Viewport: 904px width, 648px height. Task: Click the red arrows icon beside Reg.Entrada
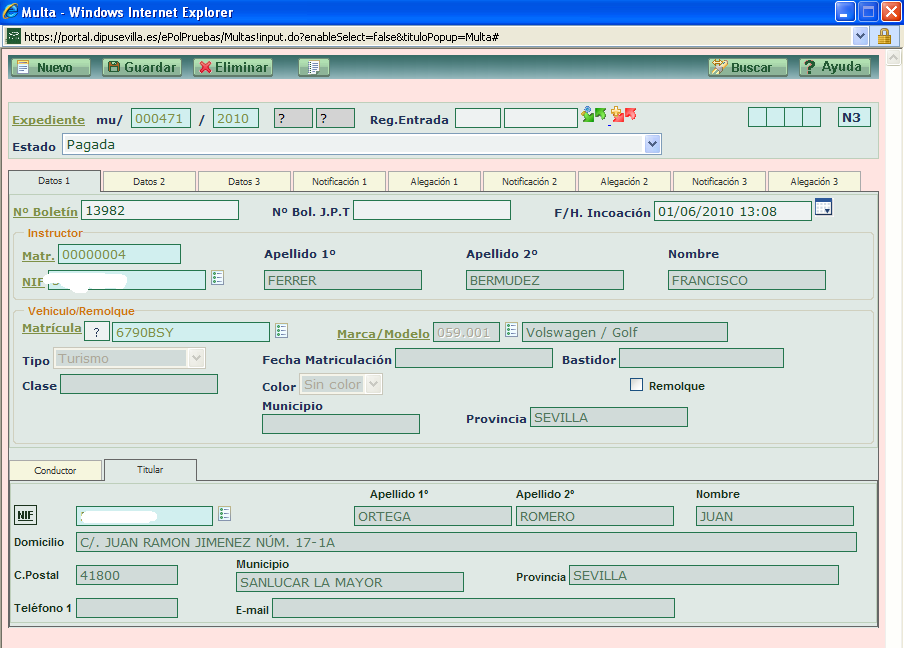point(624,116)
